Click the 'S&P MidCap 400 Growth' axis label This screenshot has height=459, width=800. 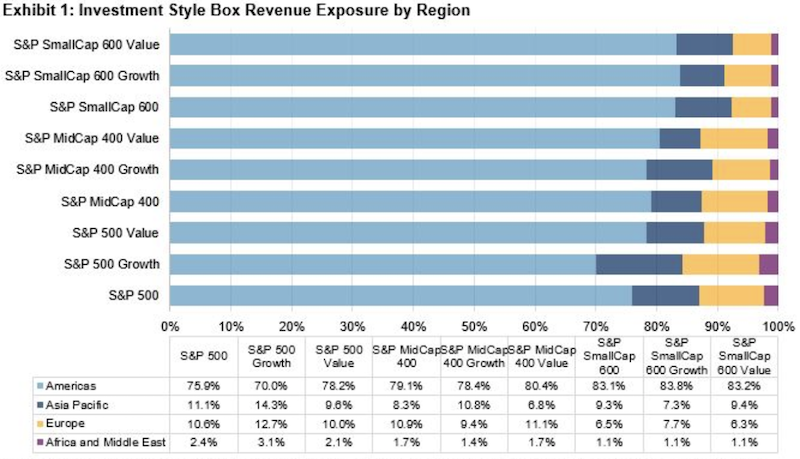pos(87,169)
